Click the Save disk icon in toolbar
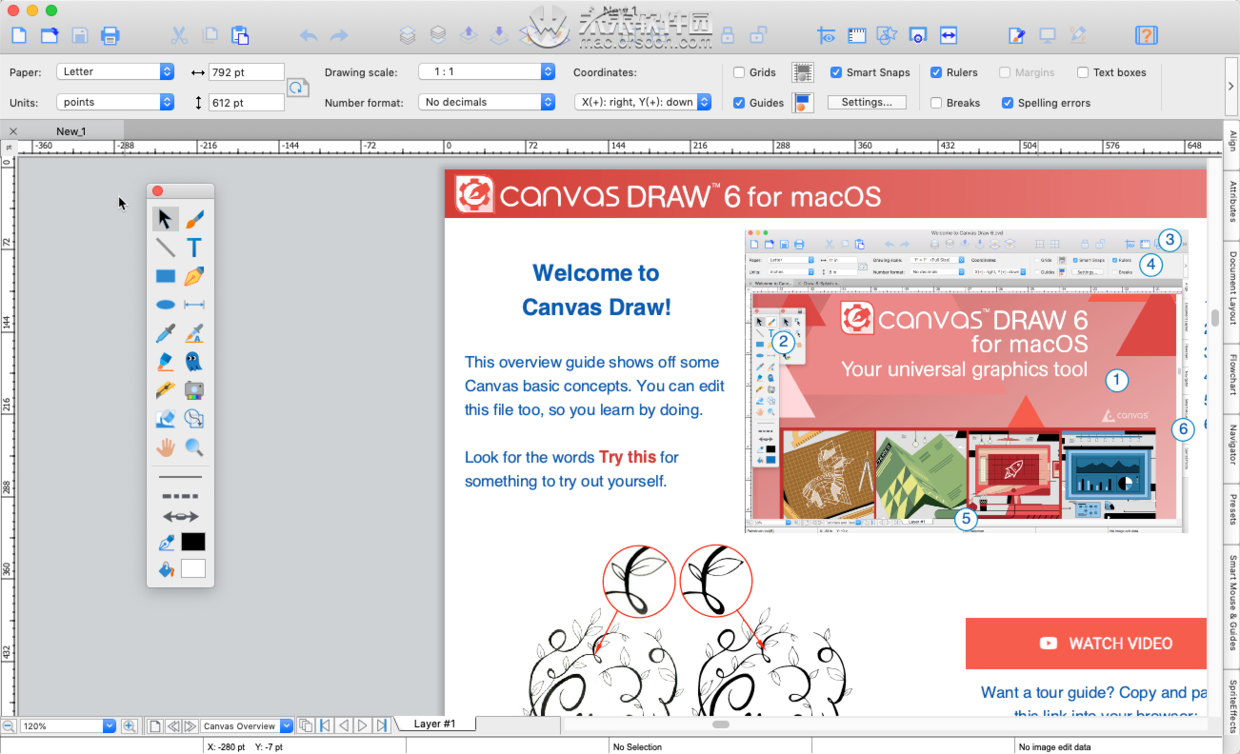This screenshot has height=754, width=1240. coord(80,36)
